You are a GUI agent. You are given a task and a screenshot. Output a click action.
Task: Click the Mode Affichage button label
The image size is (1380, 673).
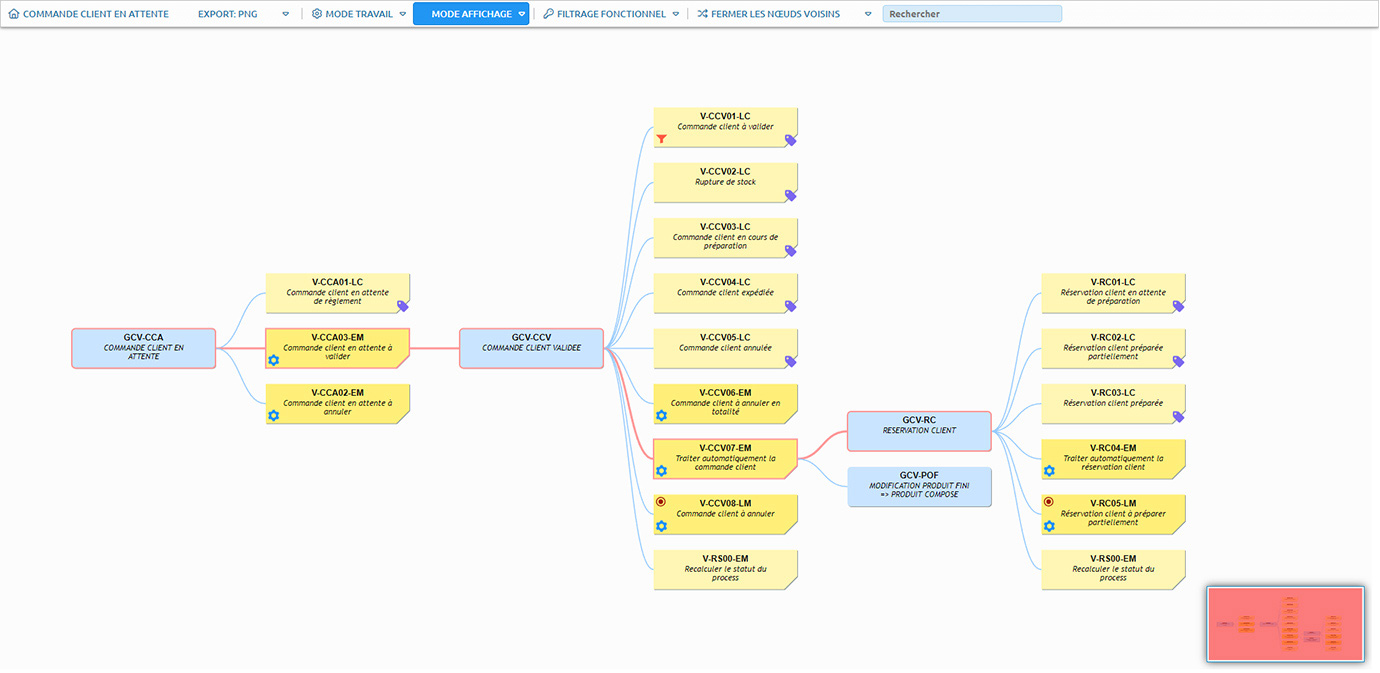pos(472,14)
